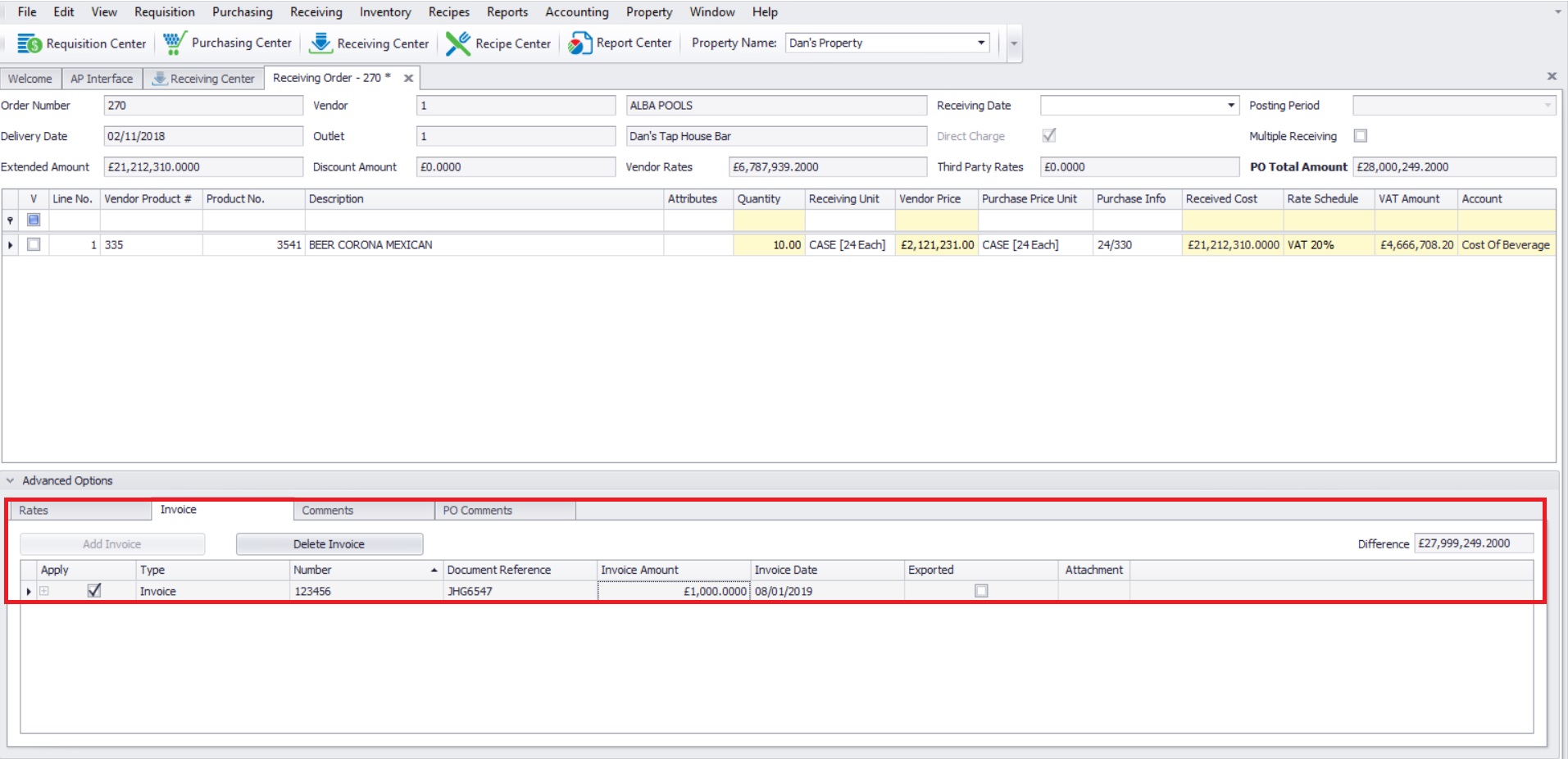Click the Order Number field
The width and height of the screenshot is (1568, 759).
tap(203, 105)
